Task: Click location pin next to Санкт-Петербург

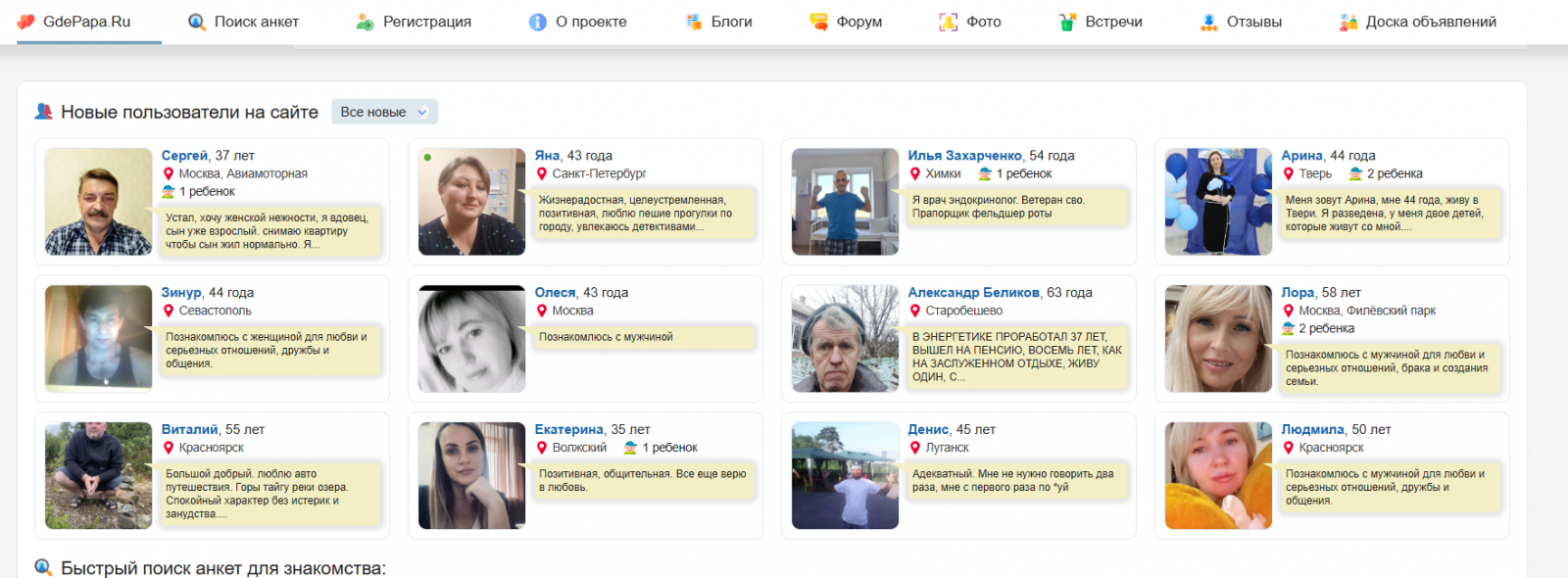Action: 542,173
